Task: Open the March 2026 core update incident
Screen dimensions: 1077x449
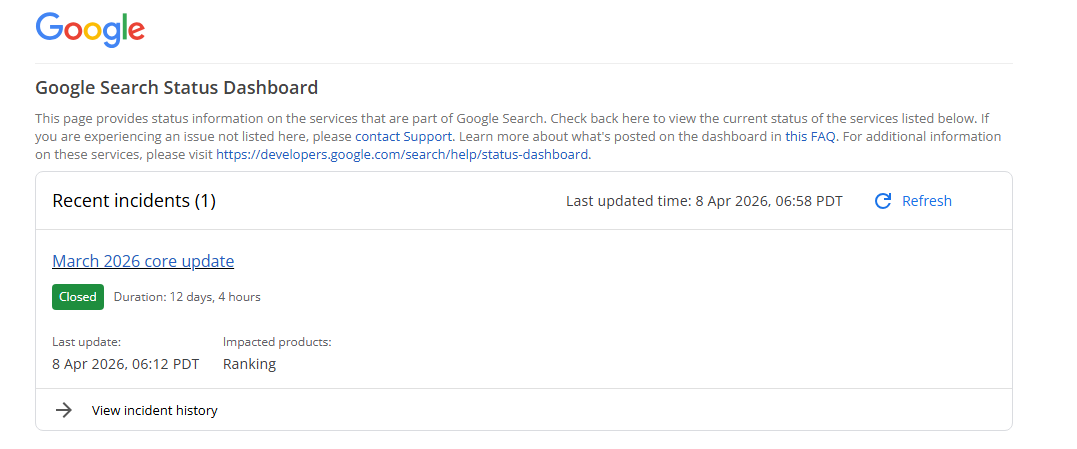Action: pyautogui.click(x=143, y=261)
